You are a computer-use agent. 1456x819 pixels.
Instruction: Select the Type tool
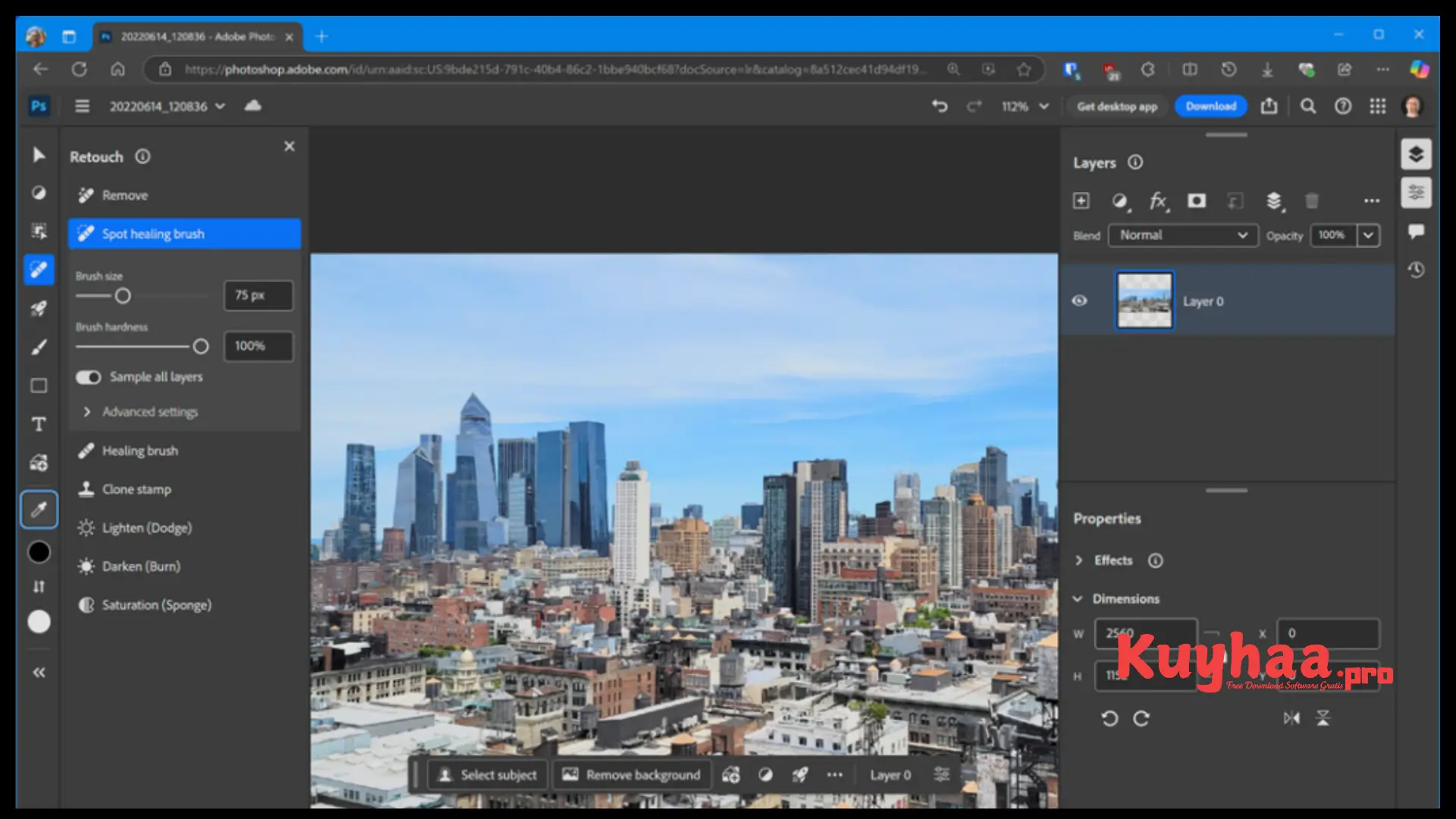39,424
